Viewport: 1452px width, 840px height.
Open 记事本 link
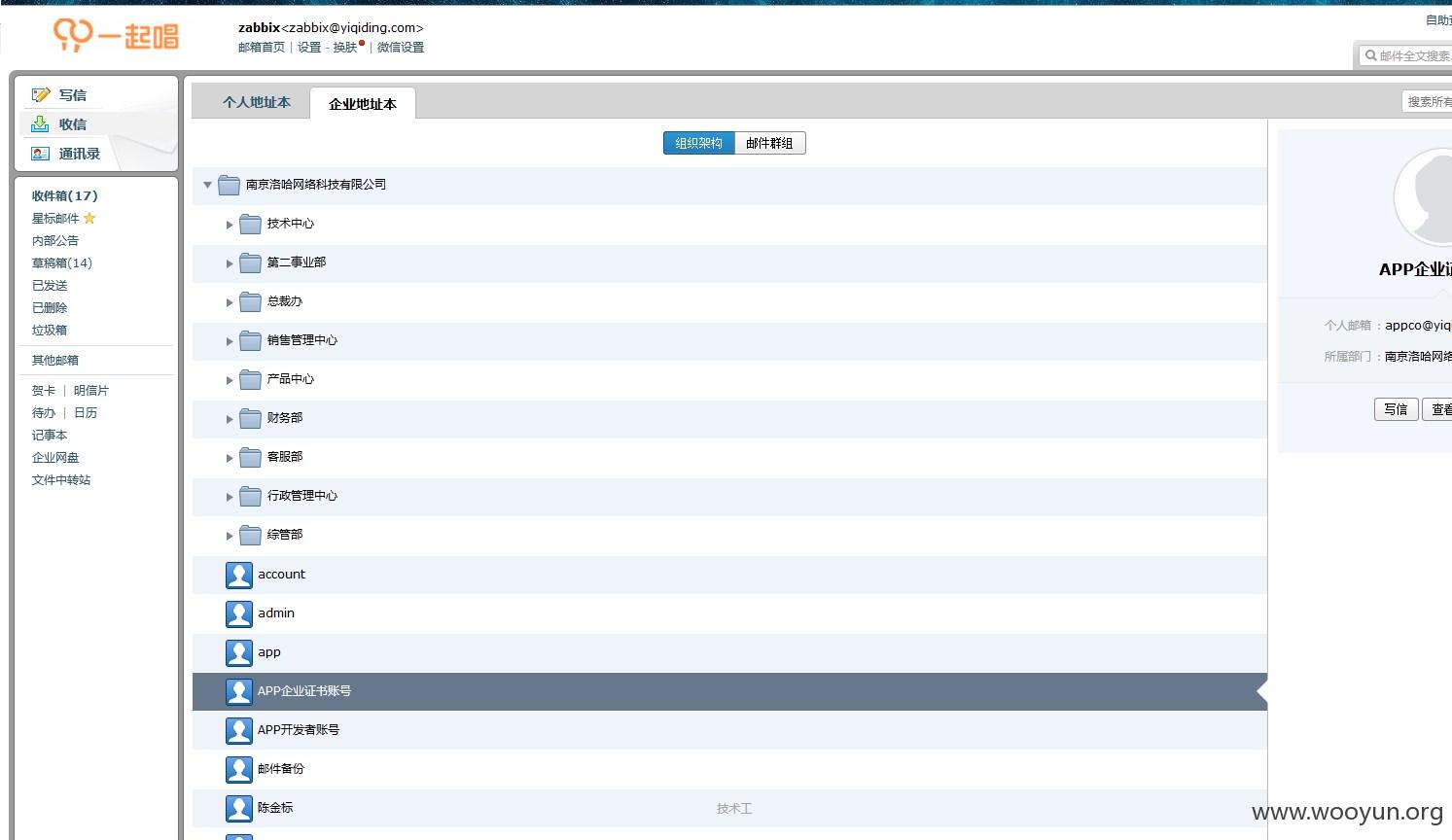(50, 435)
